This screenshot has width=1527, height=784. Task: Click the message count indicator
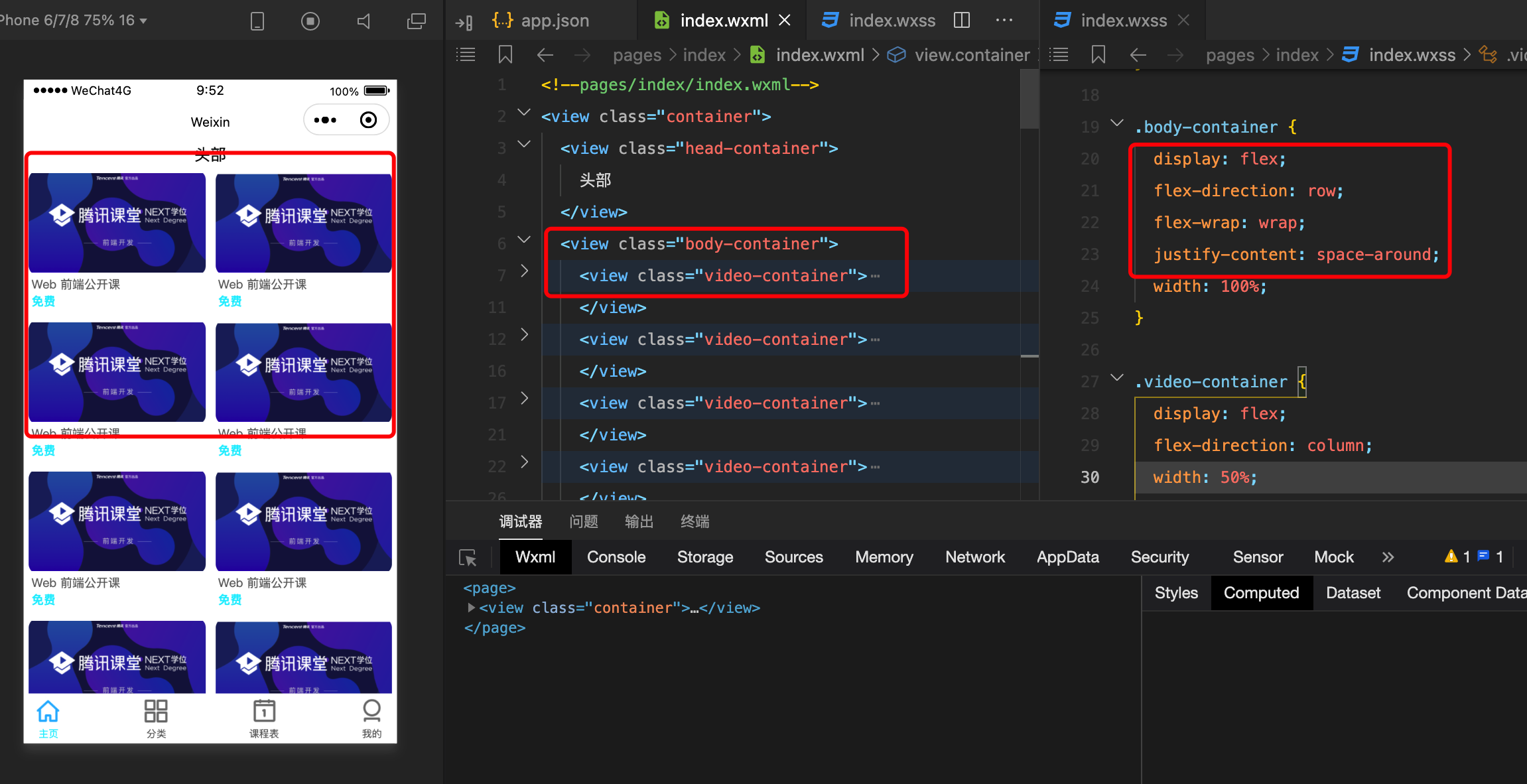click(1491, 556)
